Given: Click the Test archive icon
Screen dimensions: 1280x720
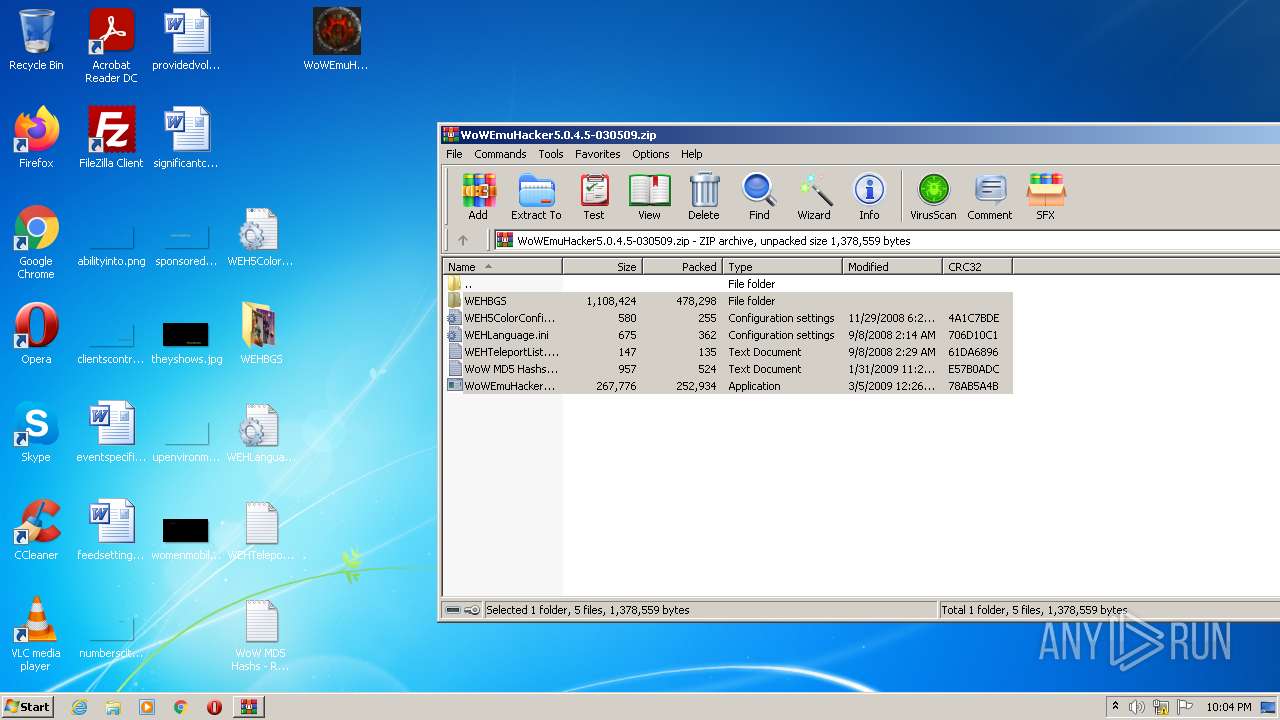Looking at the screenshot, I should tap(594, 196).
